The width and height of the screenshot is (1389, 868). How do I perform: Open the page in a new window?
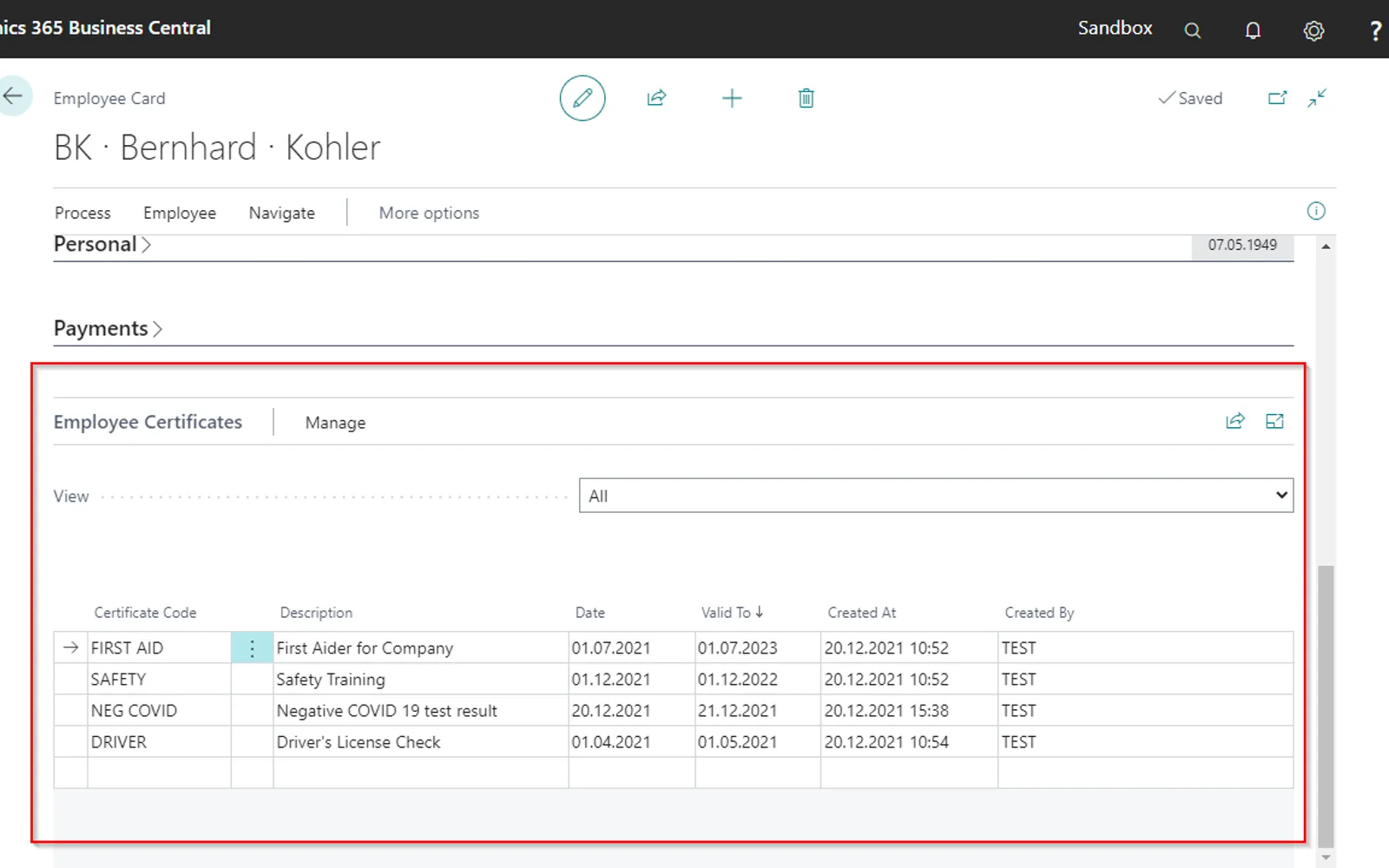point(1277,98)
